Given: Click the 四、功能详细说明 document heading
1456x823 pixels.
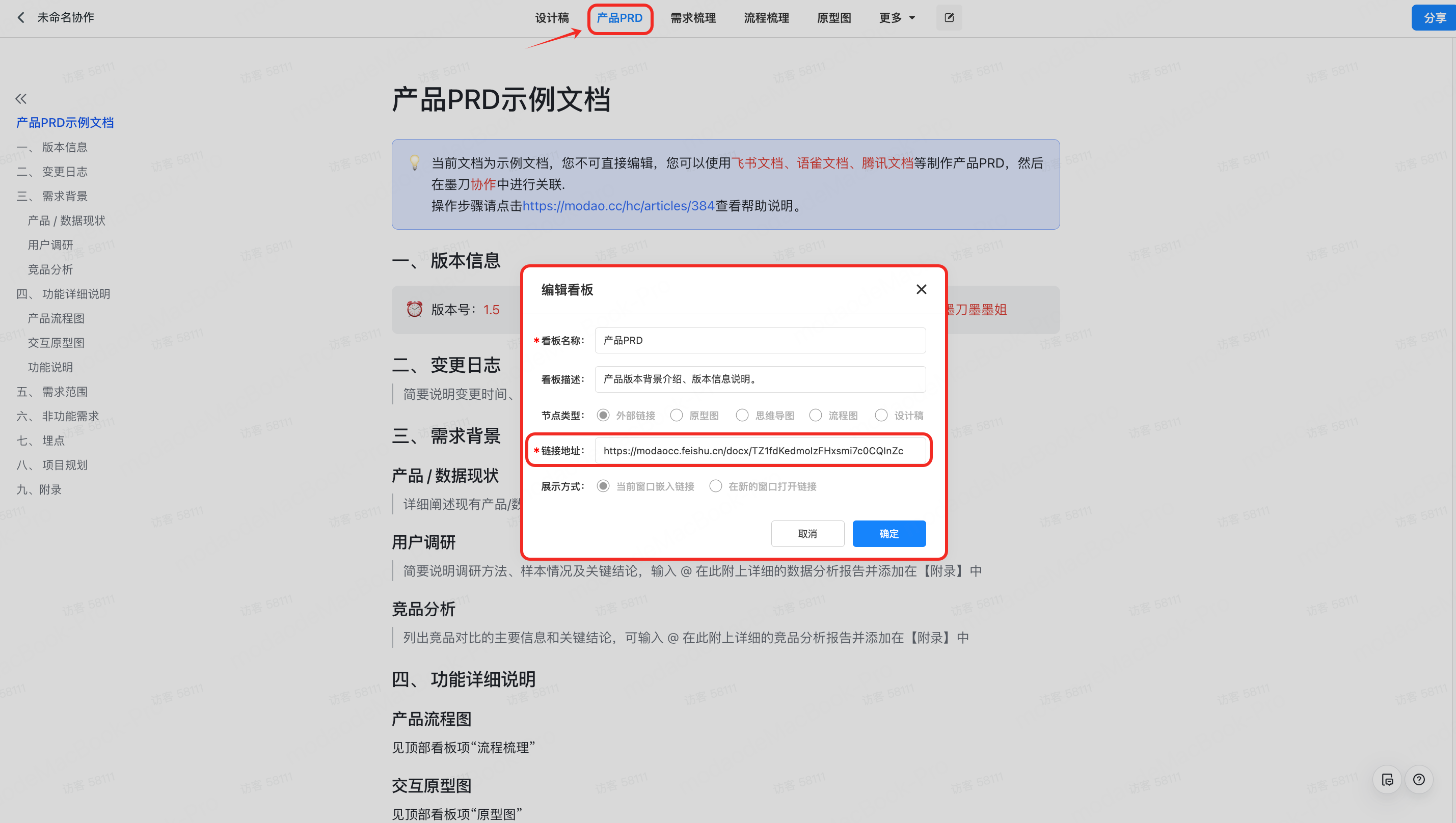Looking at the screenshot, I should click(464, 679).
